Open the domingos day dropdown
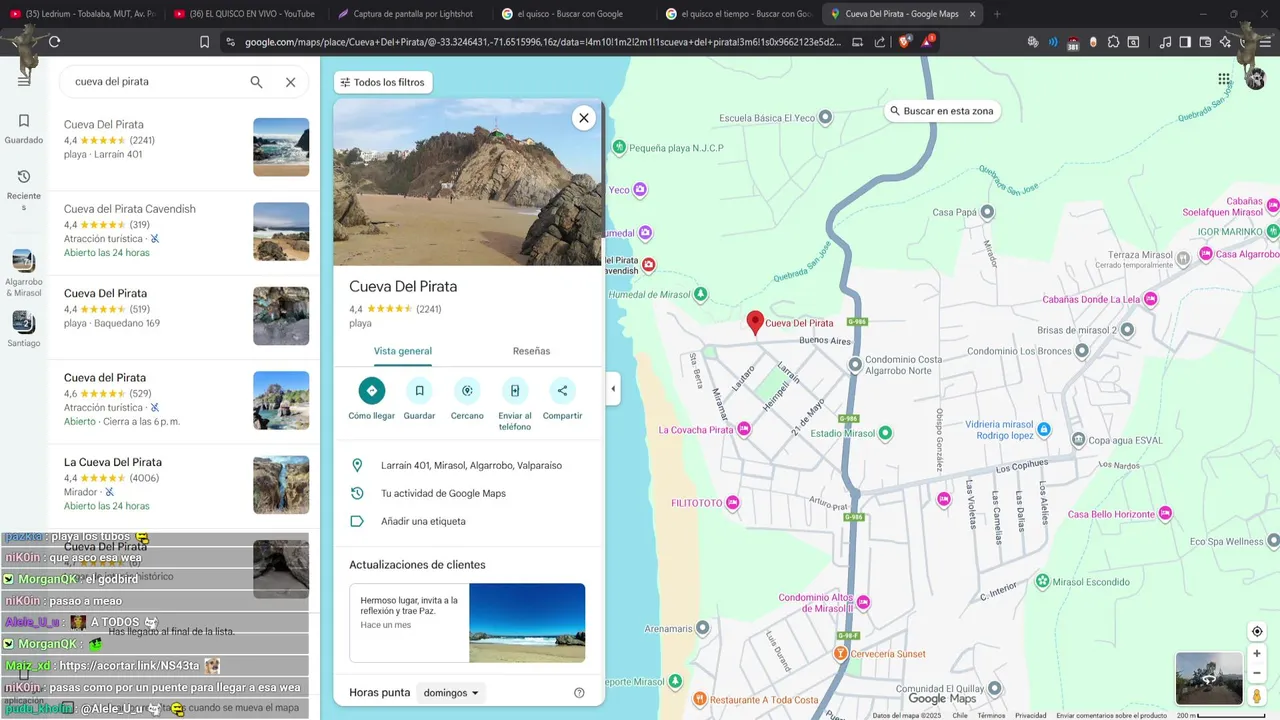The width and height of the screenshot is (1280, 720). 451,693
